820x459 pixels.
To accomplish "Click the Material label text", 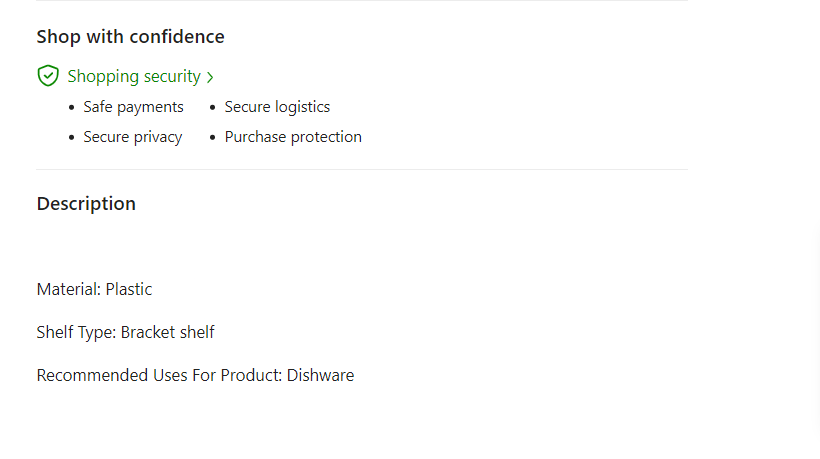I will click(68, 289).
